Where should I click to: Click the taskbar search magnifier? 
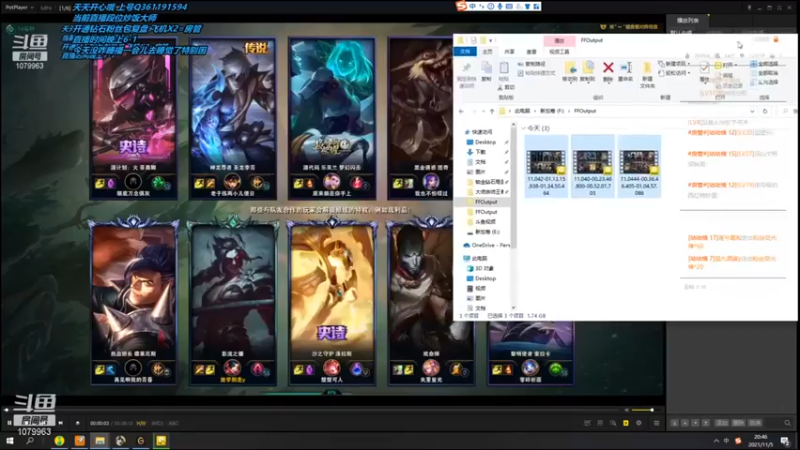coord(30,441)
